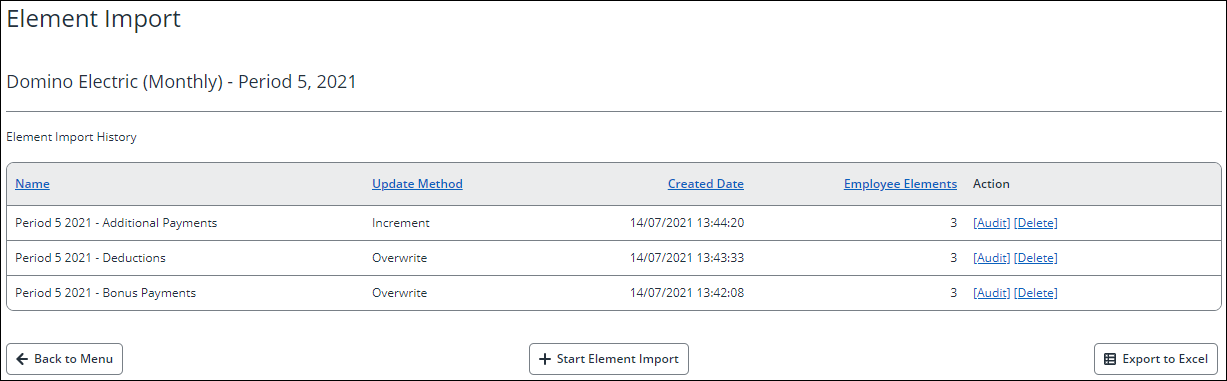The height and width of the screenshot is (381, 1227).
Task: Open Audit for Additional Payments import
Action: point(992,223)
